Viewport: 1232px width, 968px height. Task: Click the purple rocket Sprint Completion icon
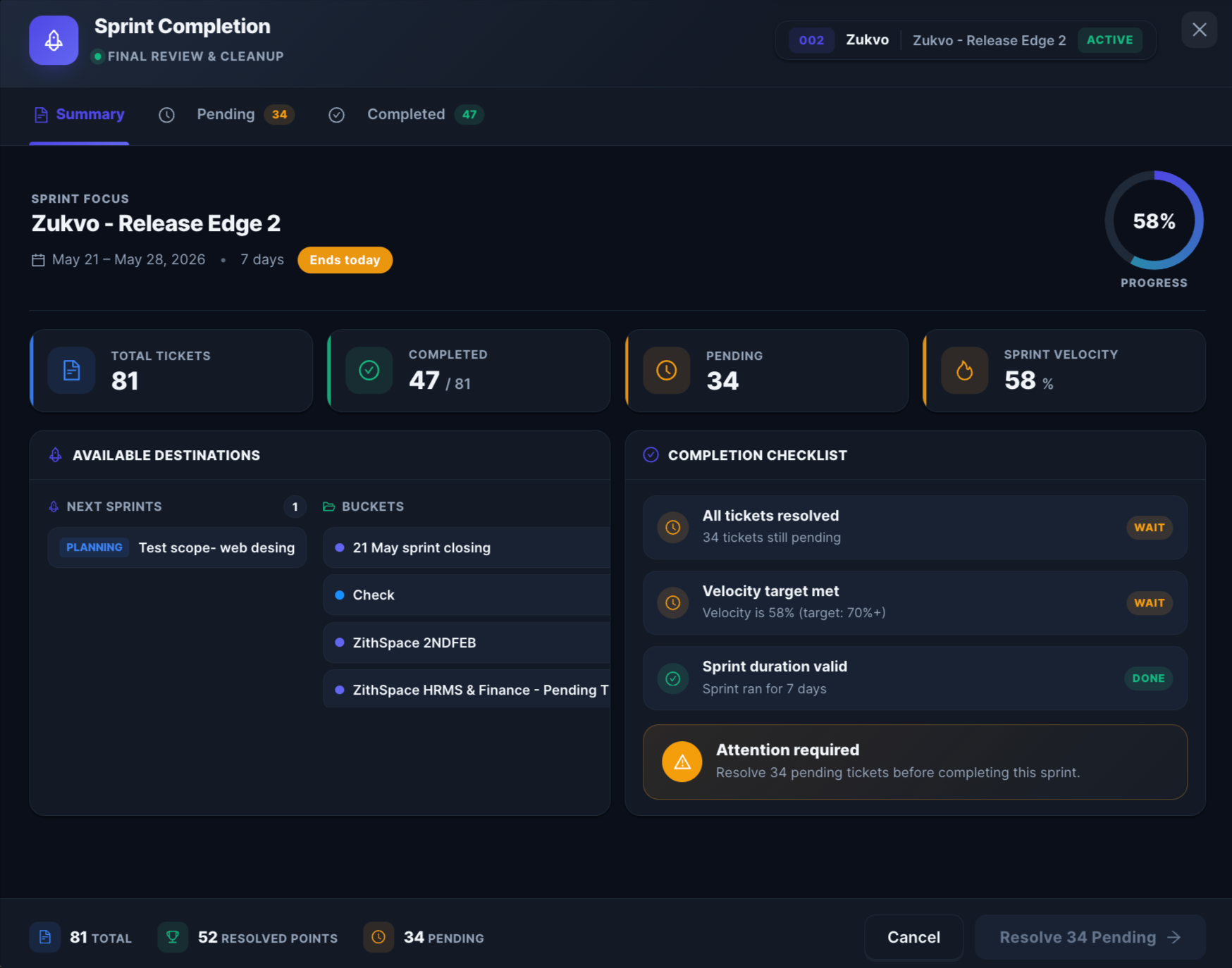pos(54,40)
